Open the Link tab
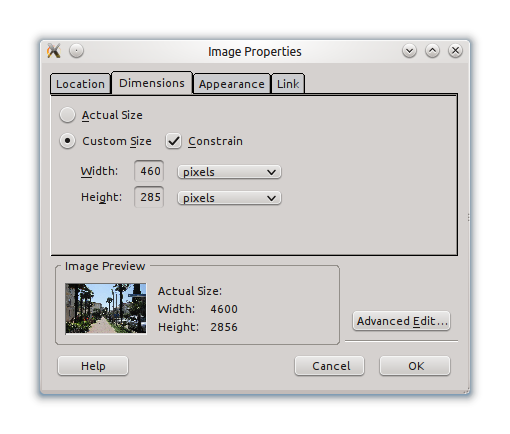The height and width of the screenshot is (434, 510). [288, 84]
